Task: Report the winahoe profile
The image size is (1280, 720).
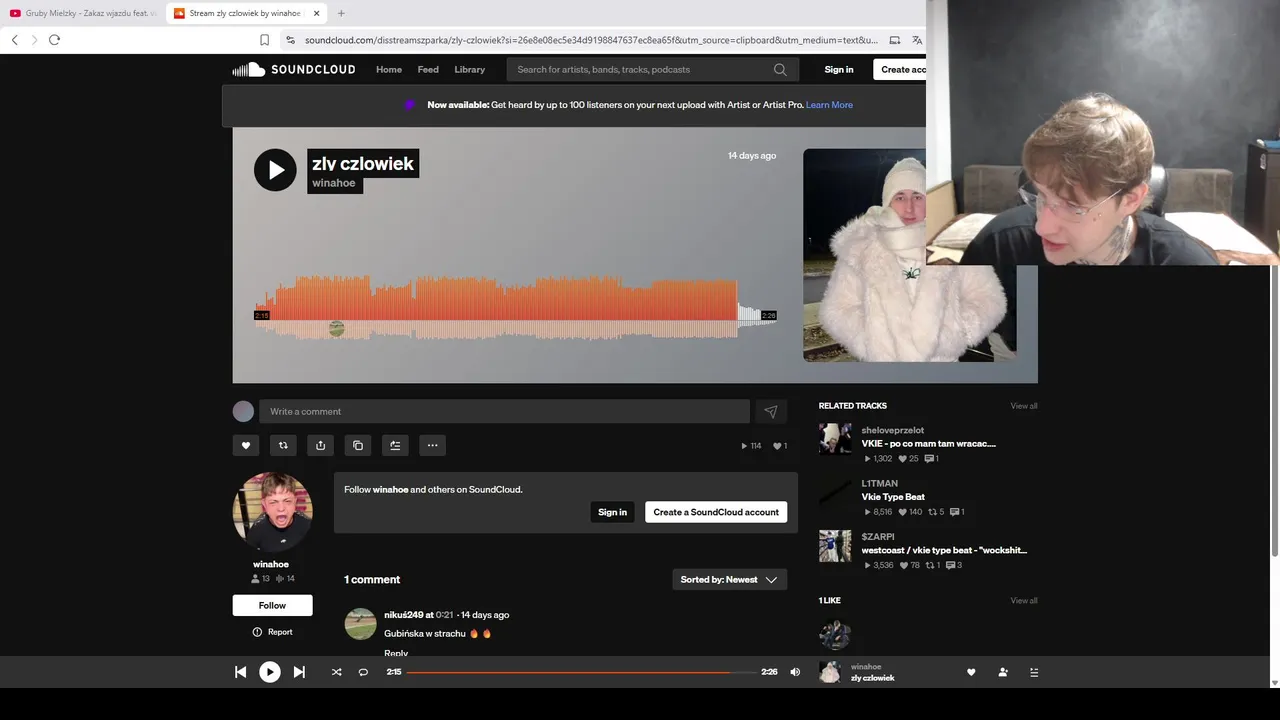Action: [272, 632]
